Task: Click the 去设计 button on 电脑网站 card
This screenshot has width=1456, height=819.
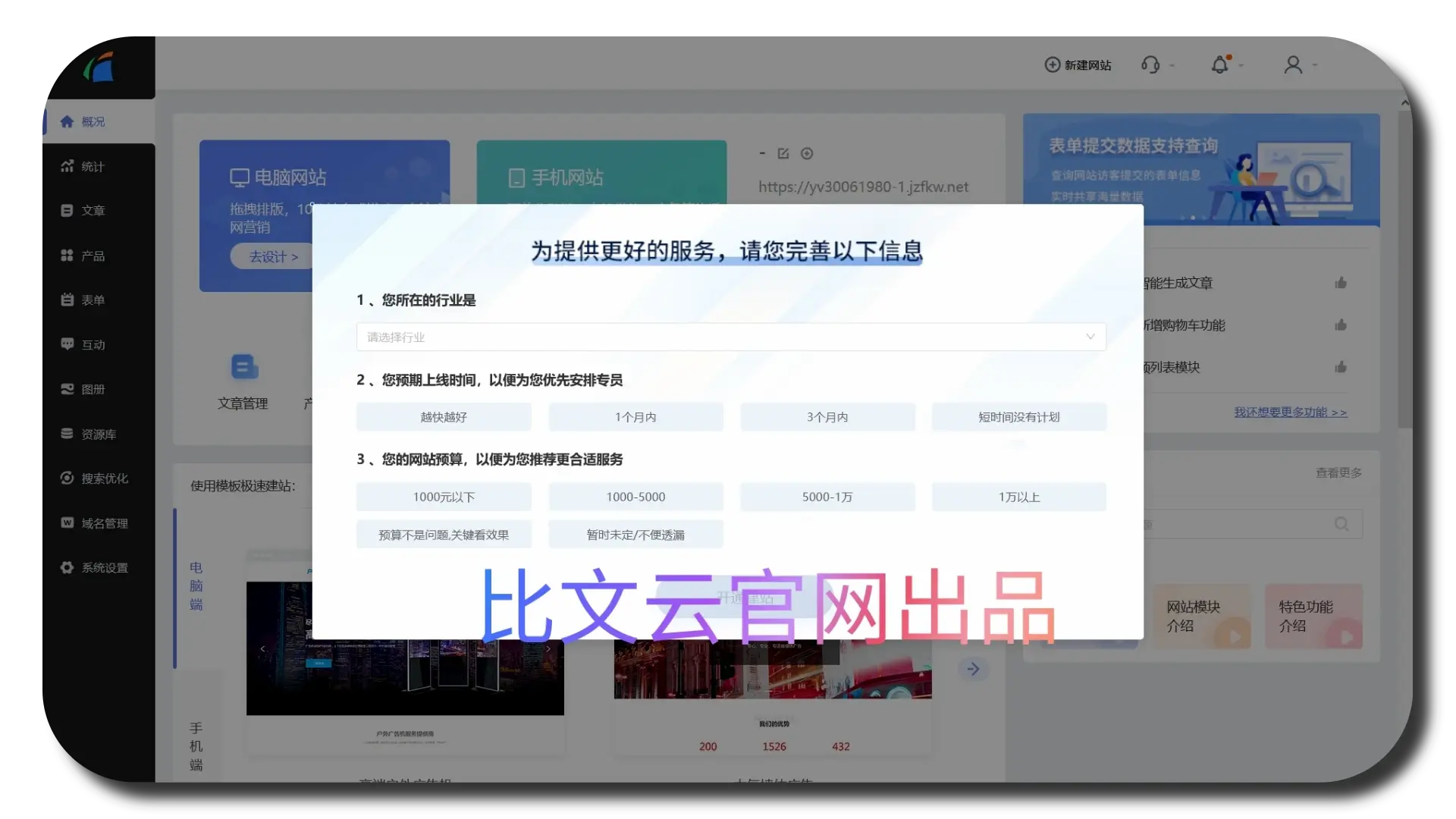Action: coord(274,256)
